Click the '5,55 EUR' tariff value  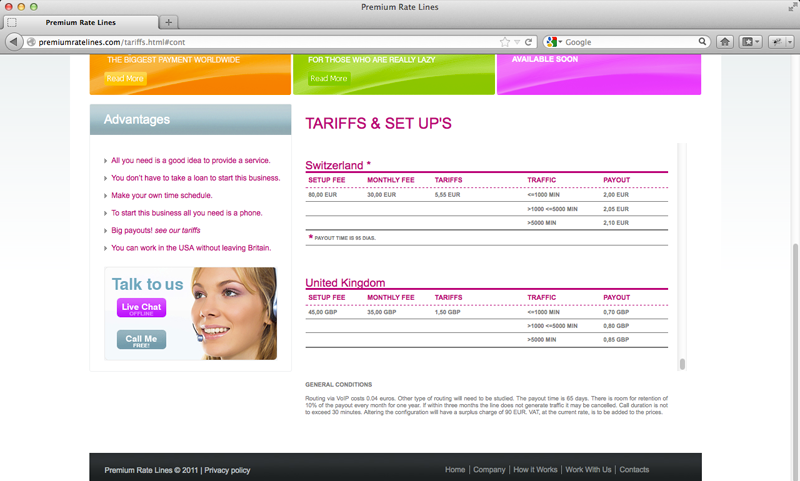click(x=447, y=195)
